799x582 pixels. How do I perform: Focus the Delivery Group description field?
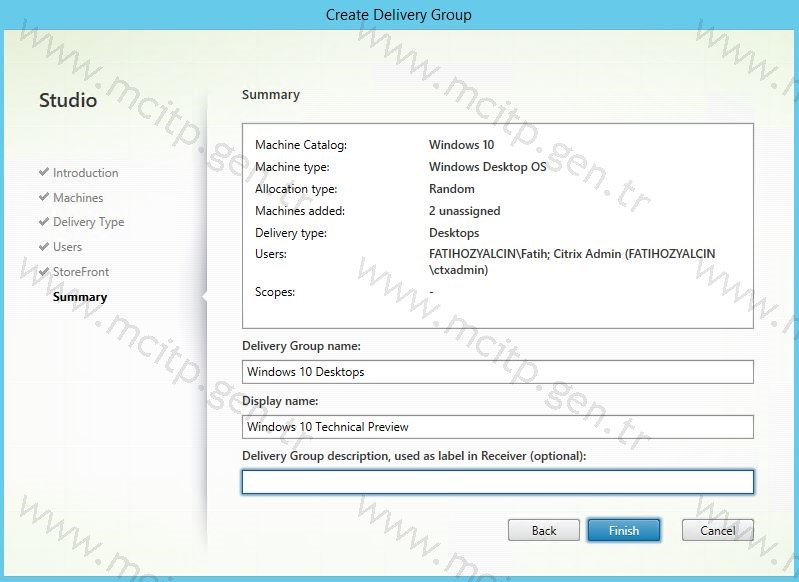(x=498, y=482)
